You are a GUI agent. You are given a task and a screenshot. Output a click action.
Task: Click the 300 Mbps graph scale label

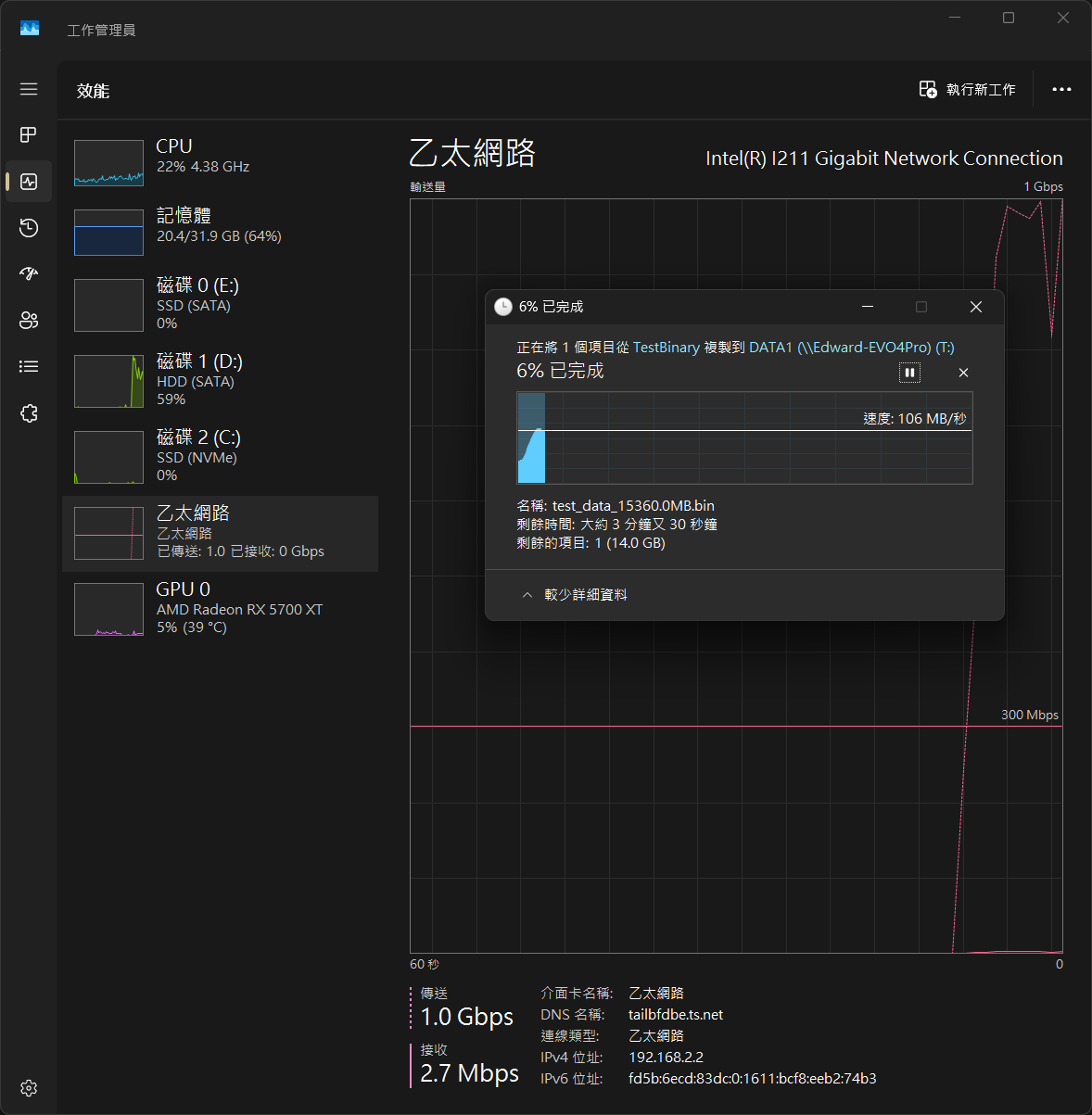[1030, 715]
